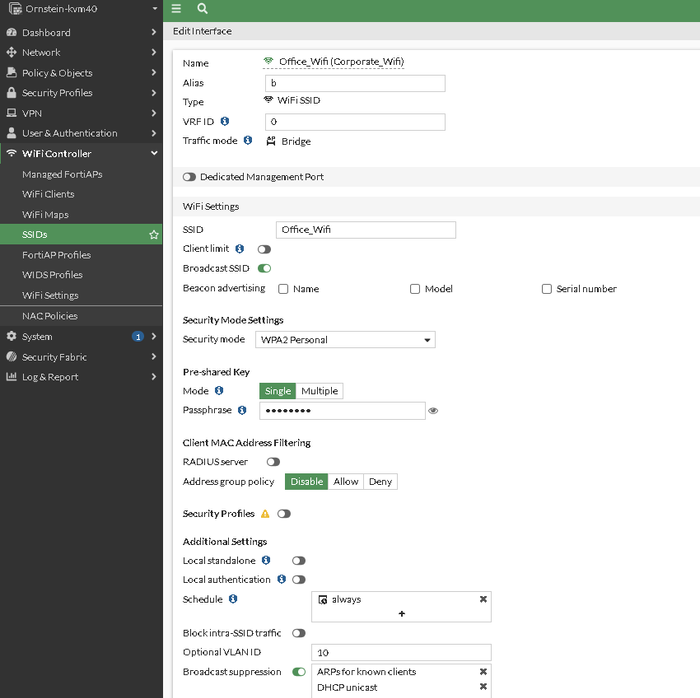Add a schedule with the plus icon

[402, 614]
